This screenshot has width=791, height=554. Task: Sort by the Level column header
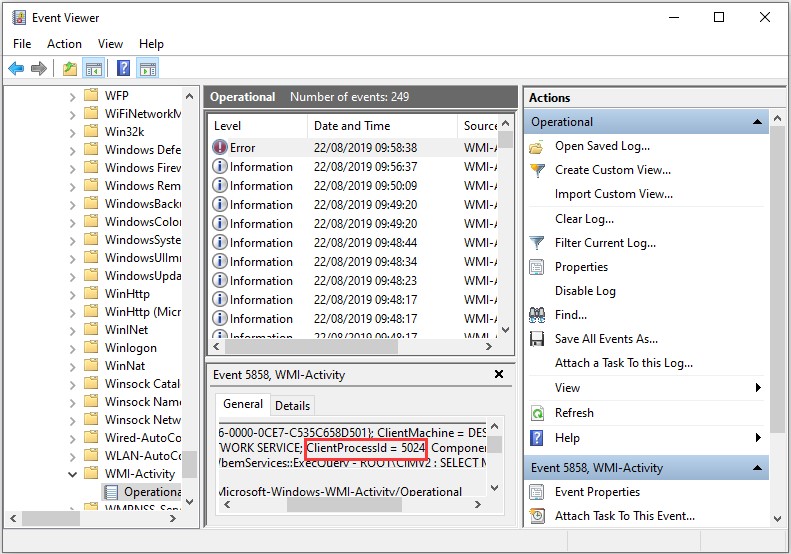coord(258,126)
